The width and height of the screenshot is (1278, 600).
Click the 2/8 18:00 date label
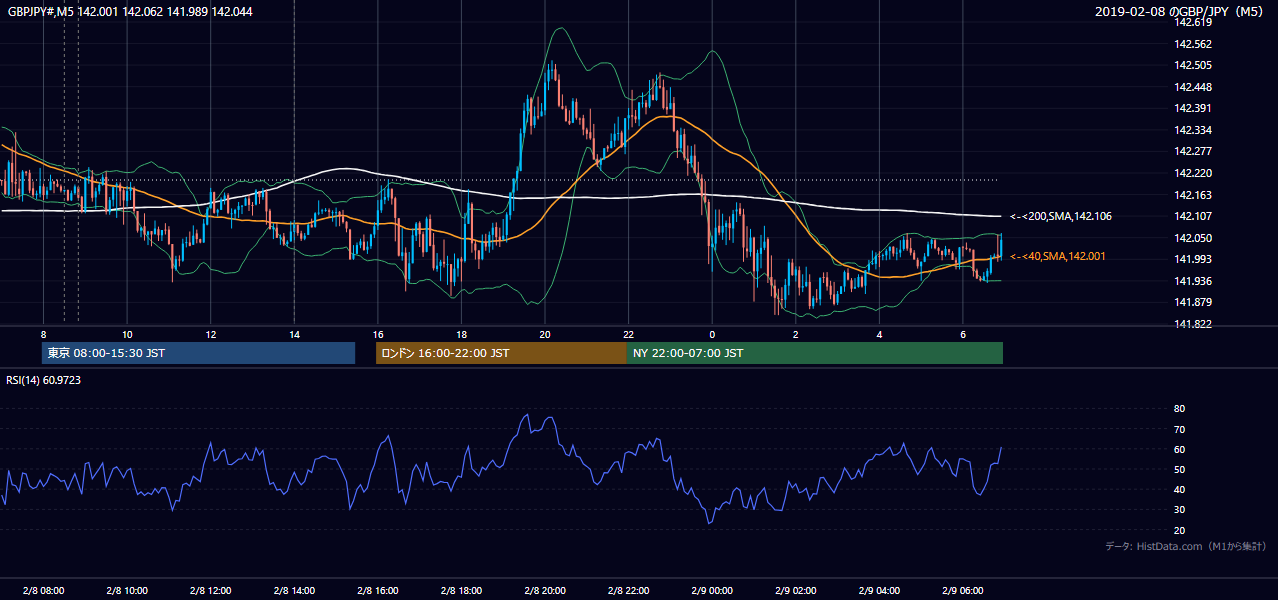(x=461, y=591)
